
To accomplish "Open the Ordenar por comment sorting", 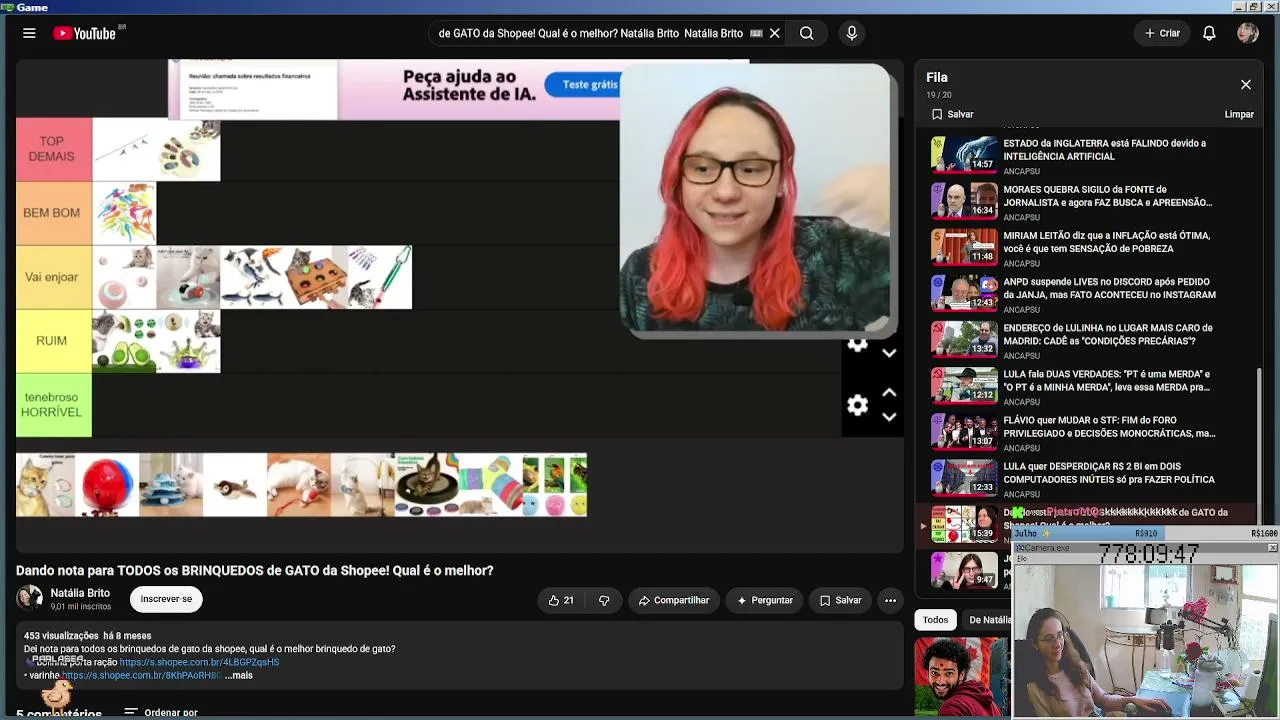I will pyautogui.click(x=161, y=713).
